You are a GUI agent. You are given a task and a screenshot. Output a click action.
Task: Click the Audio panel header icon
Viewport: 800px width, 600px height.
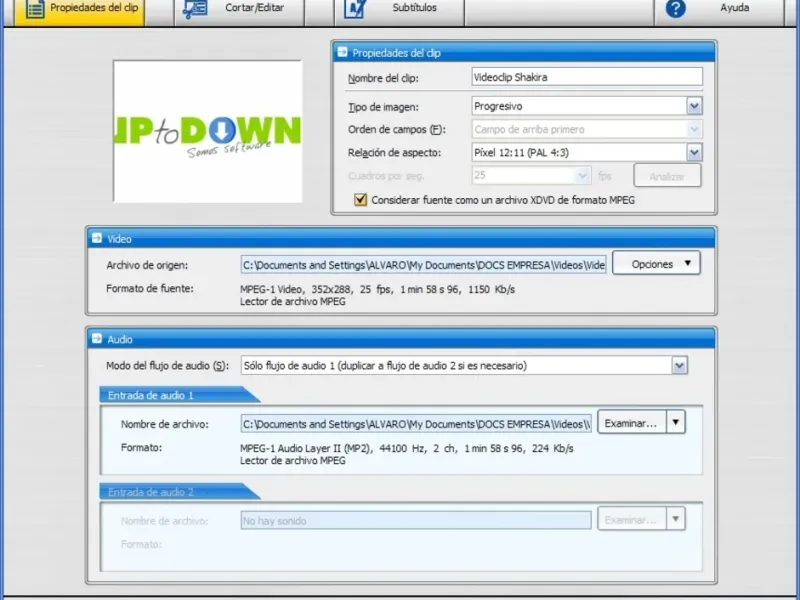(x=97, y=338)
